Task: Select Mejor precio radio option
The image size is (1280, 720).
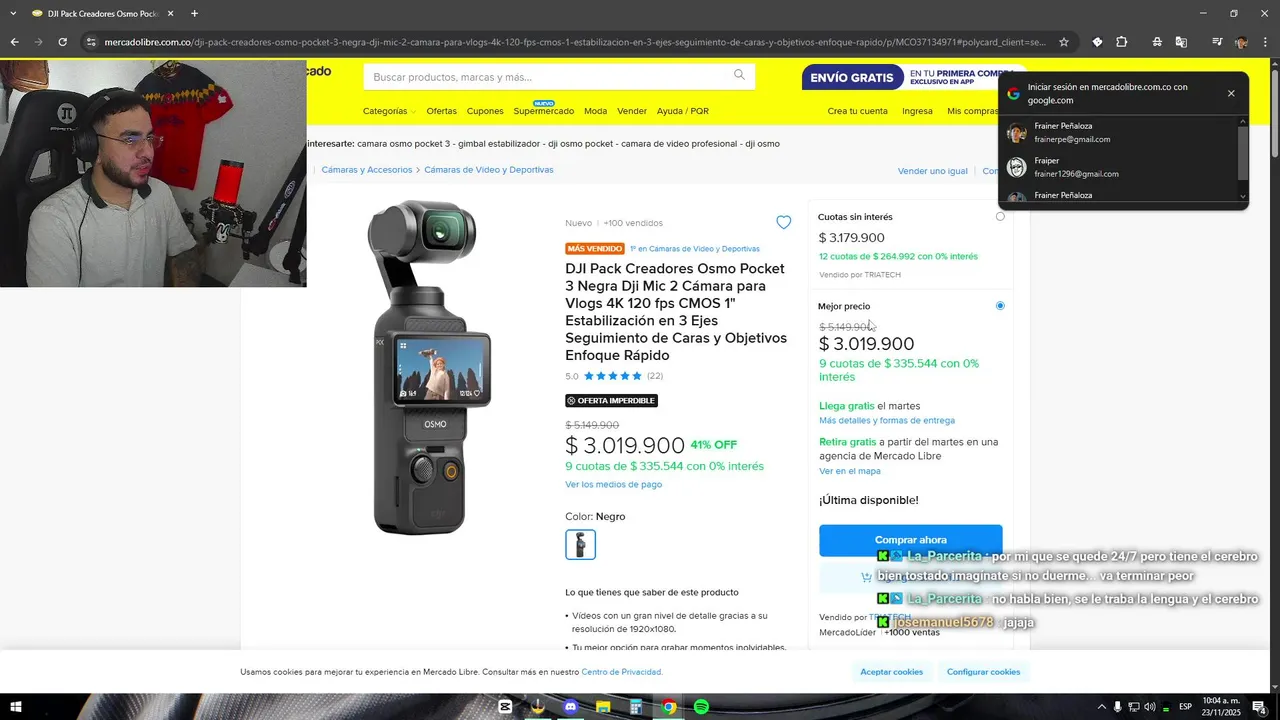Action: [x=1000, y=305]
